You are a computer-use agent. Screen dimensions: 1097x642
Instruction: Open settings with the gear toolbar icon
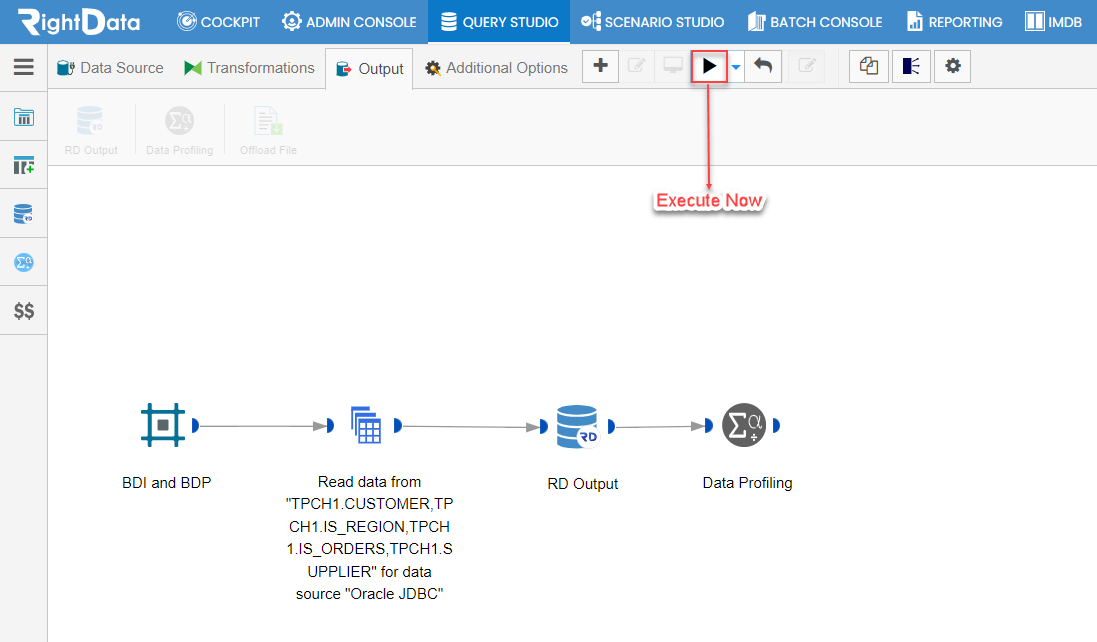coord(952,66)
